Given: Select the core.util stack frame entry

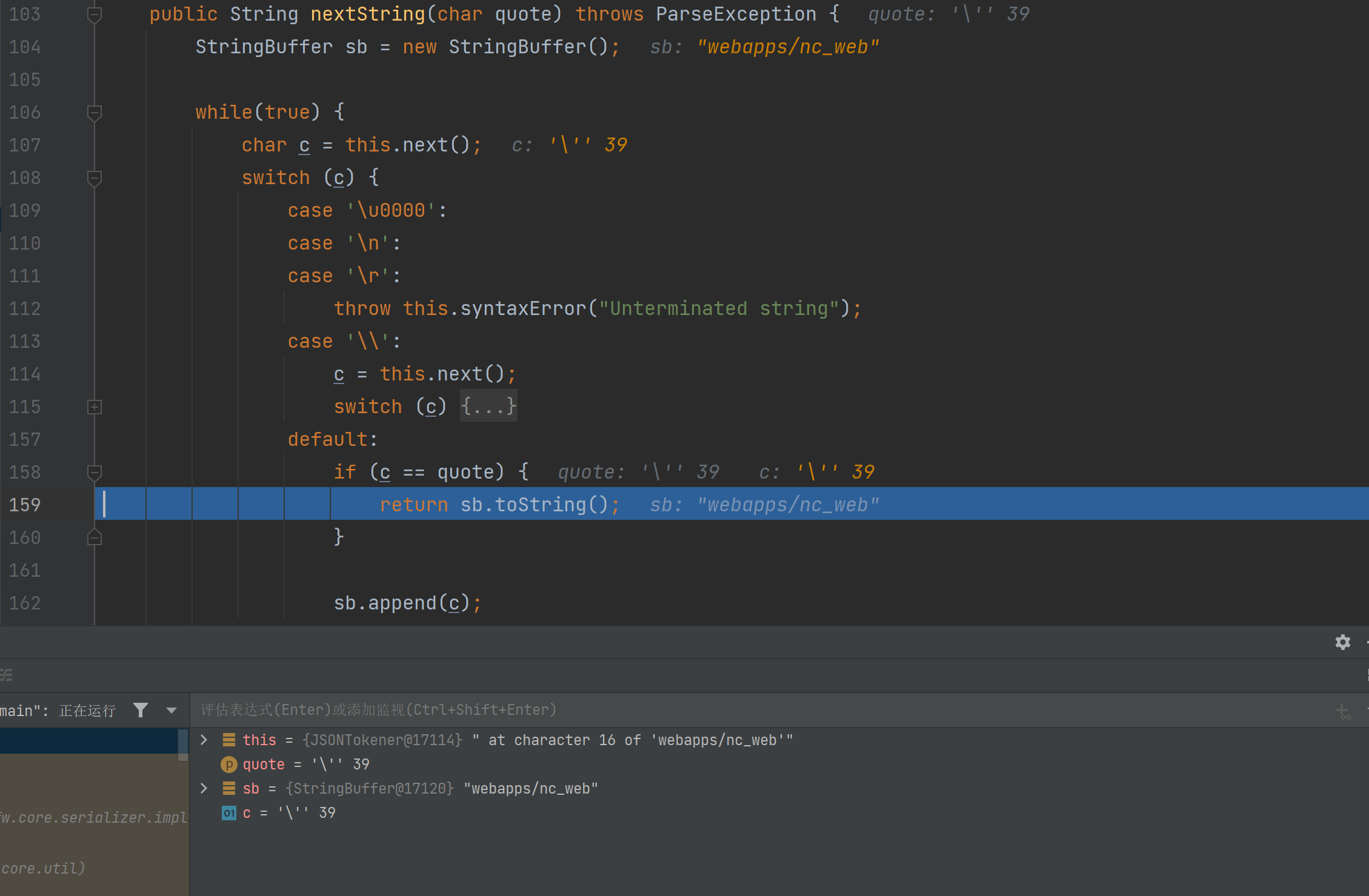Looking at the screenshot, I should (42, 868).
